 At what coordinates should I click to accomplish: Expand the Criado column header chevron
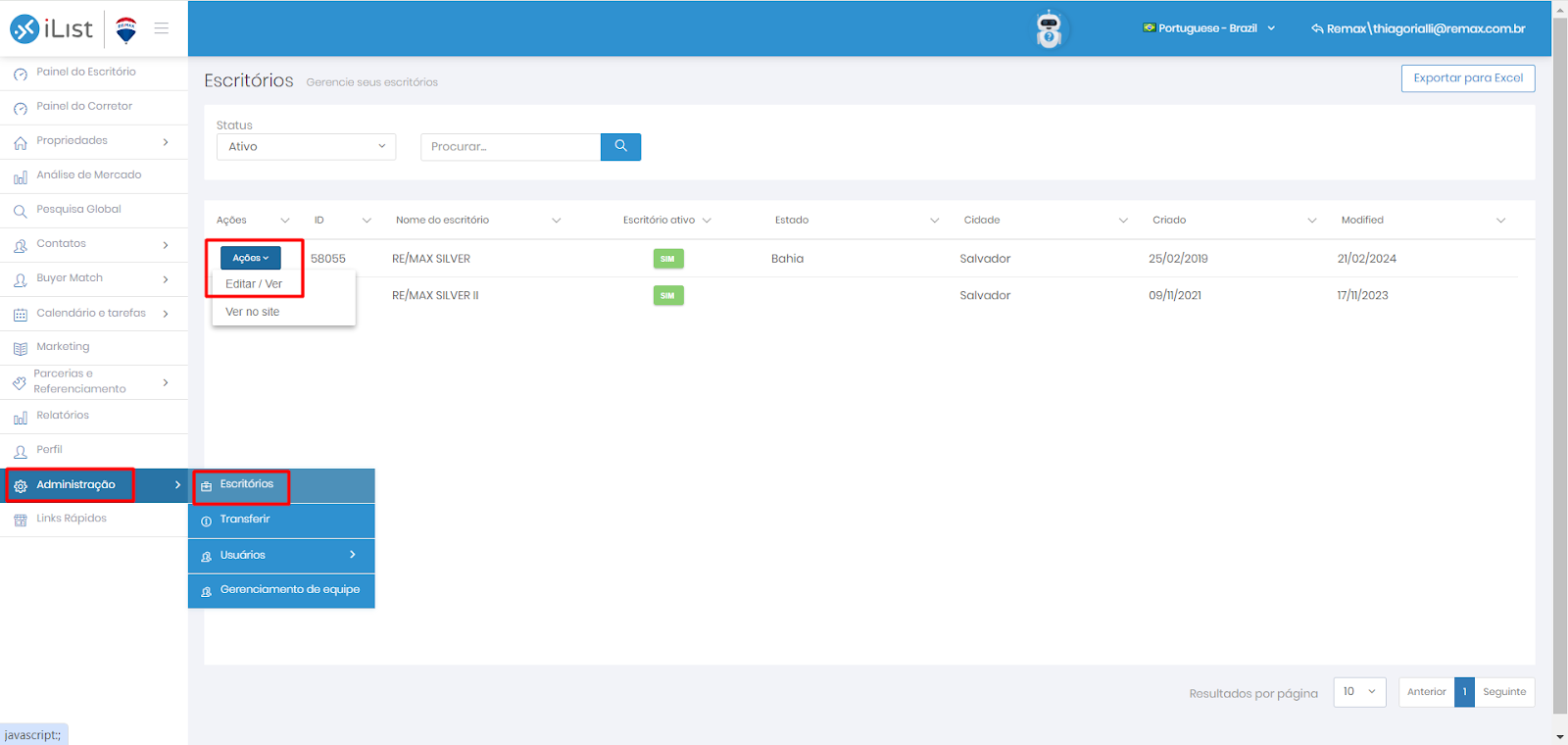pyautogui.click(x=1312, y=221)
